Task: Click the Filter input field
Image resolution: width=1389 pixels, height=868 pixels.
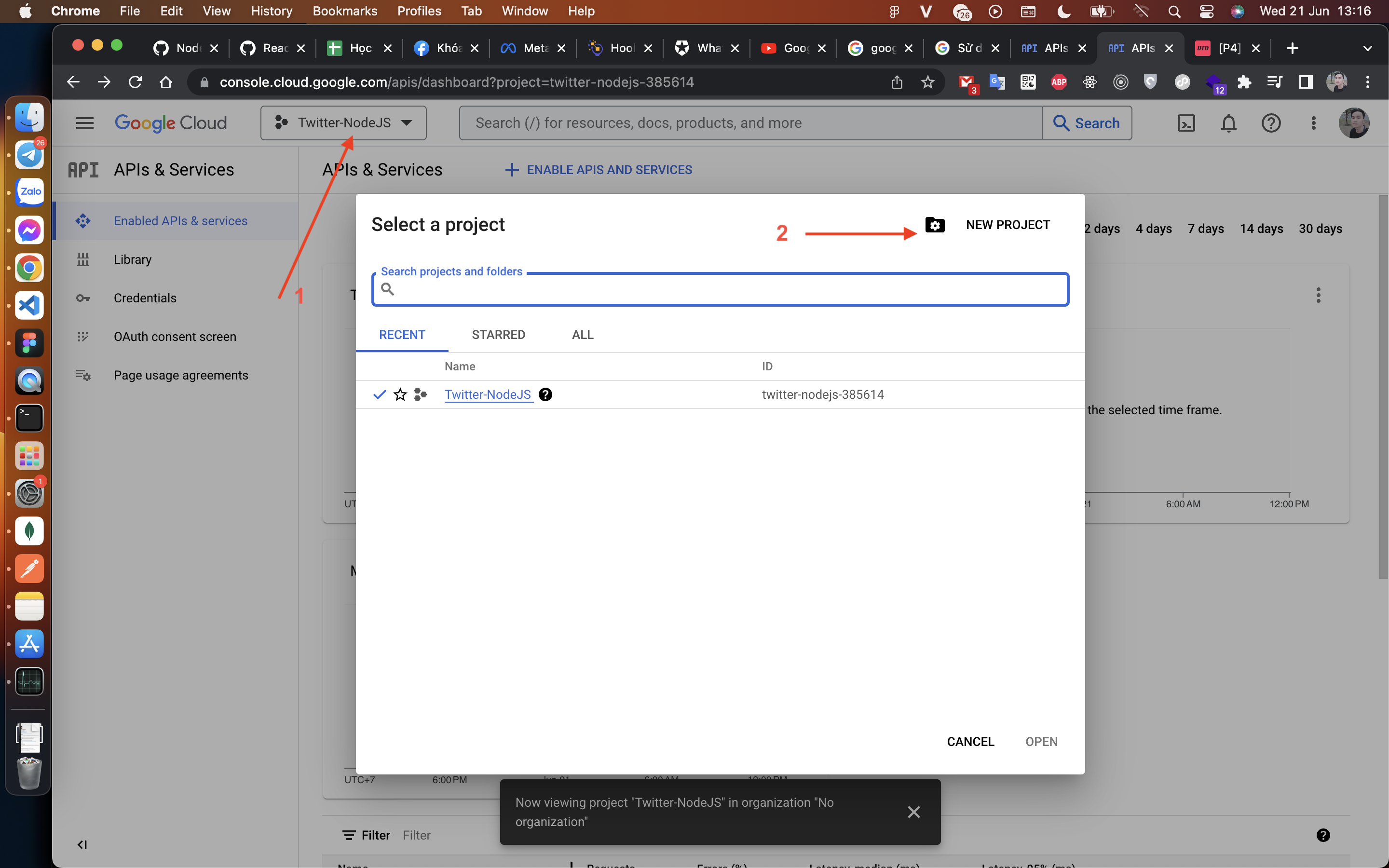Action: tap(417, 835)
